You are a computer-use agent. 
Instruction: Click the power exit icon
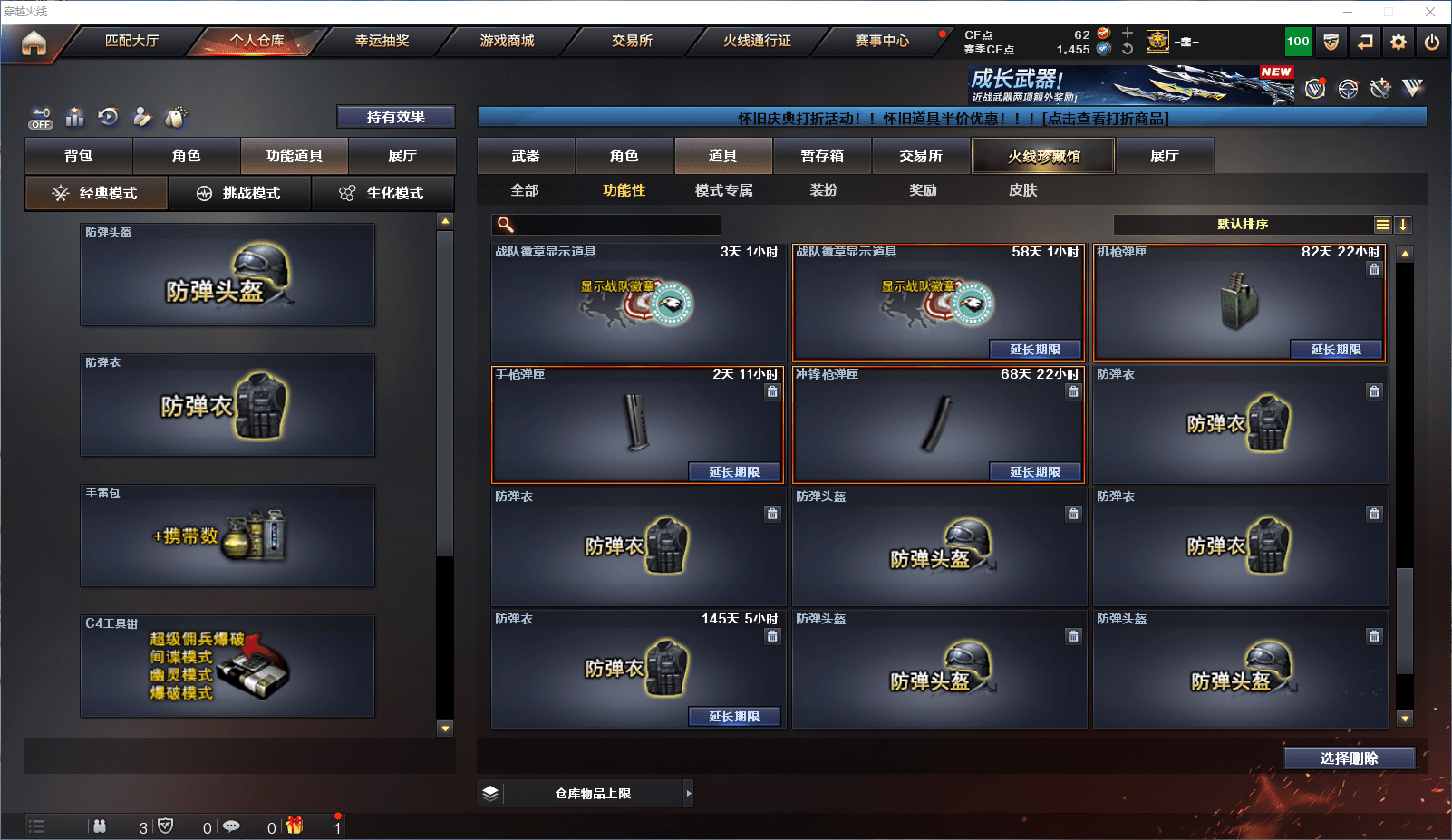[1432, 42]
